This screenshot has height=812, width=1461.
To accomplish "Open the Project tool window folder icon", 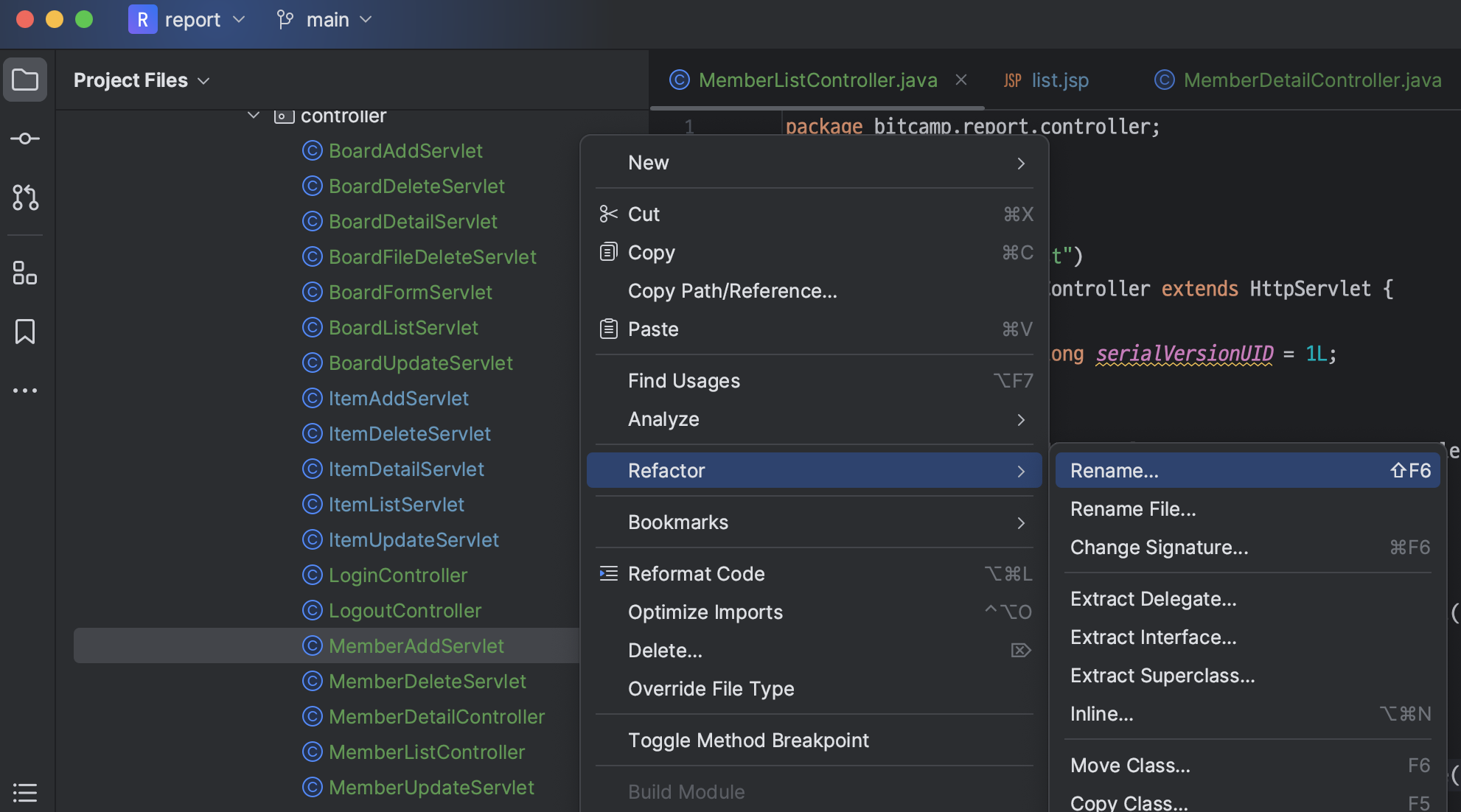I will (25, 80).
